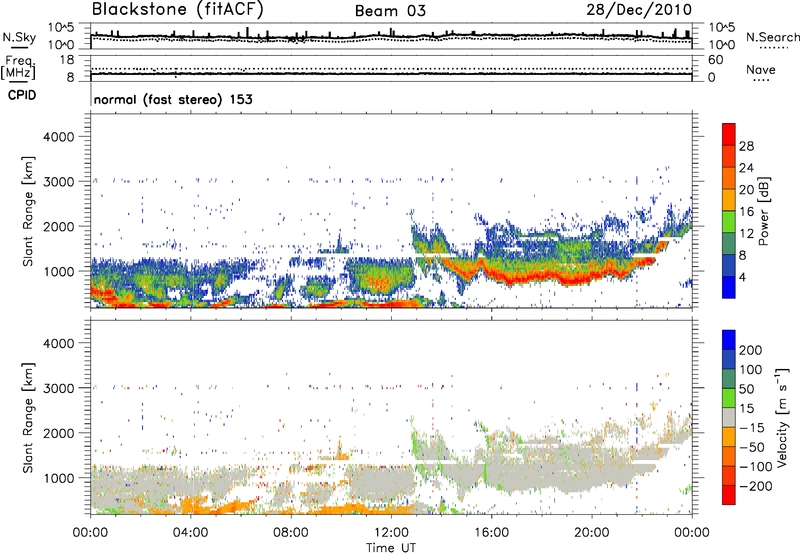Click the '28' value on Power scale

(x=746, y=146)
